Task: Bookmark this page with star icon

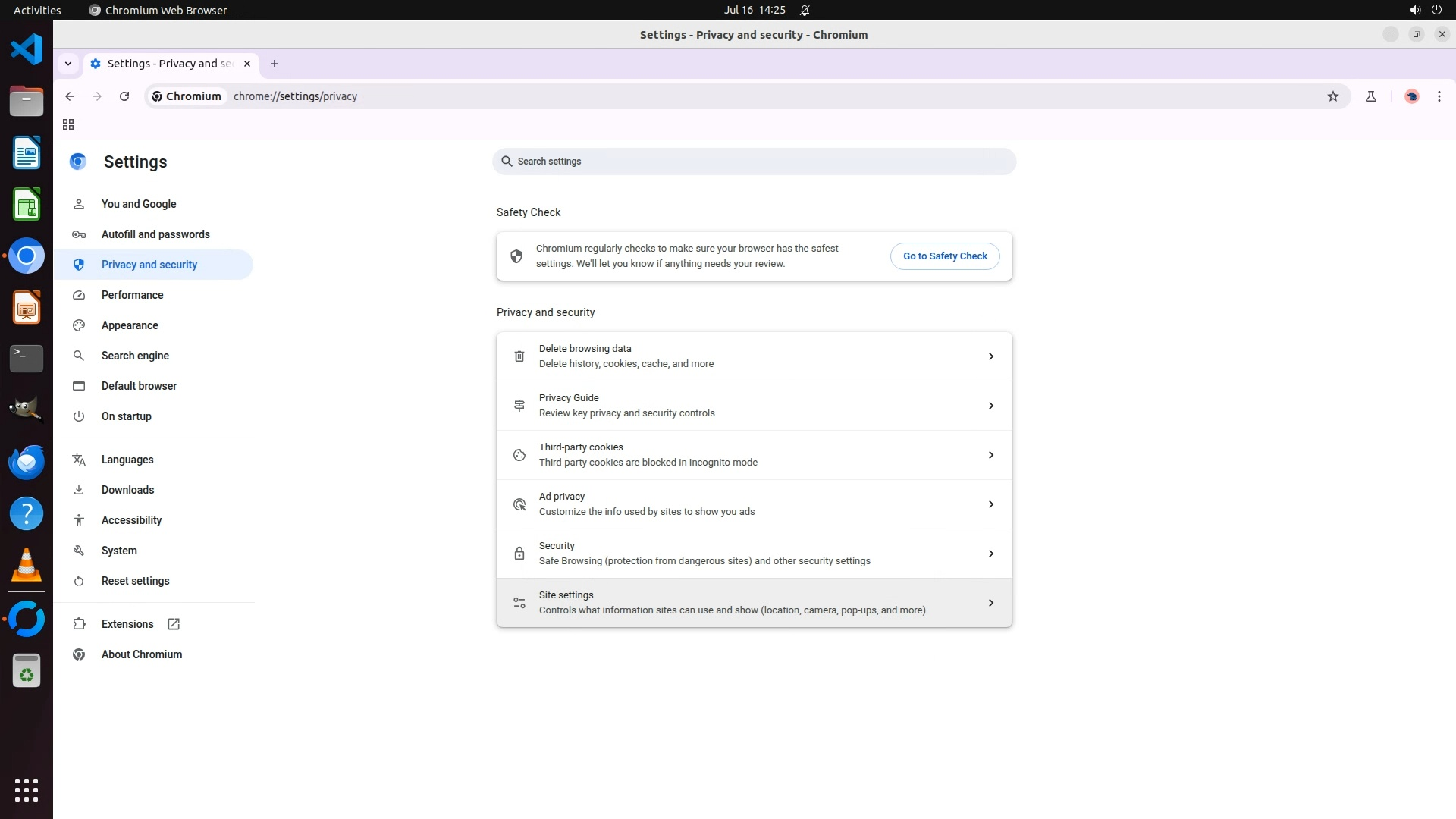Action: point(1333,96)
